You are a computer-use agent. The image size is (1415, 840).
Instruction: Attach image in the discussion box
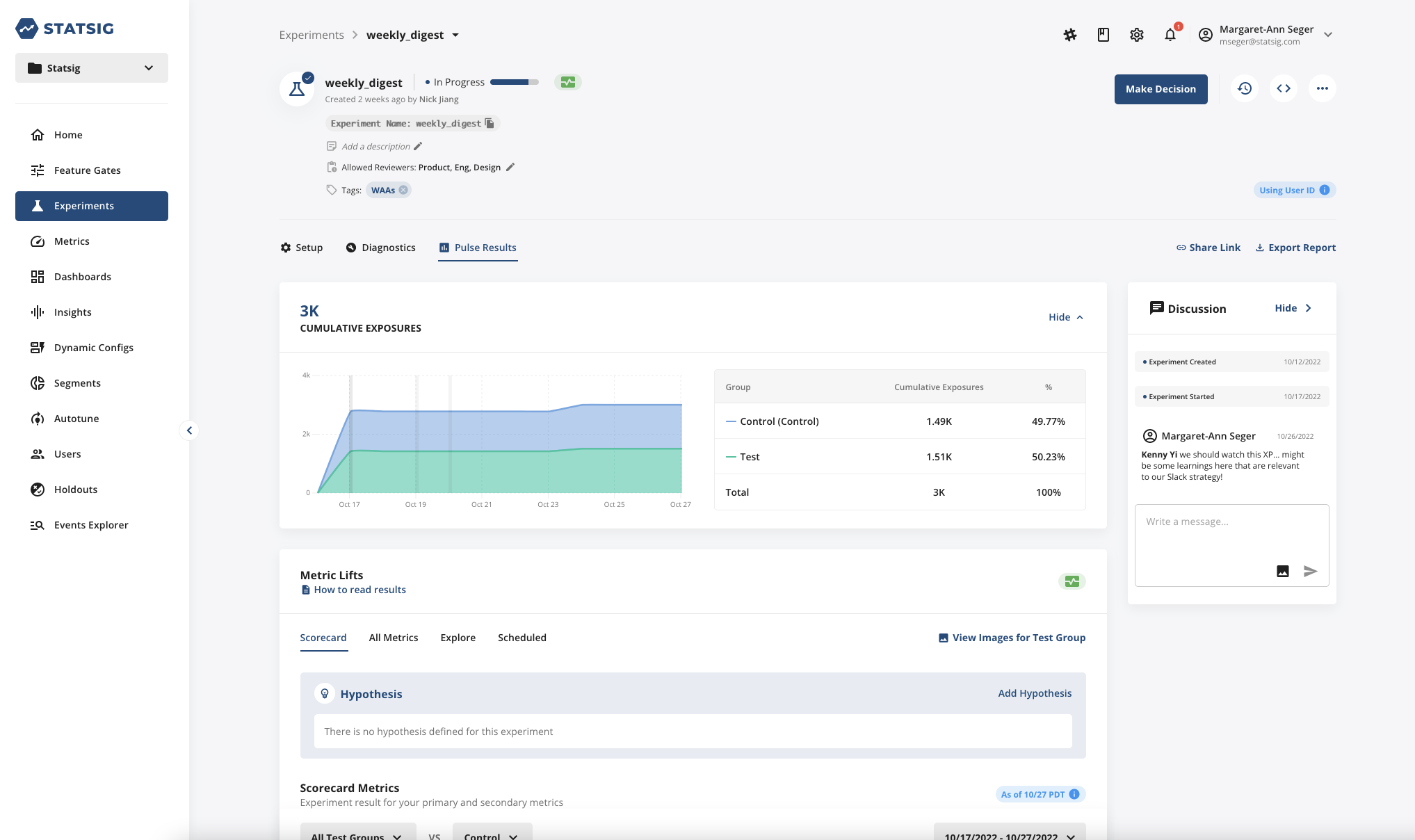pos(1283,571)
